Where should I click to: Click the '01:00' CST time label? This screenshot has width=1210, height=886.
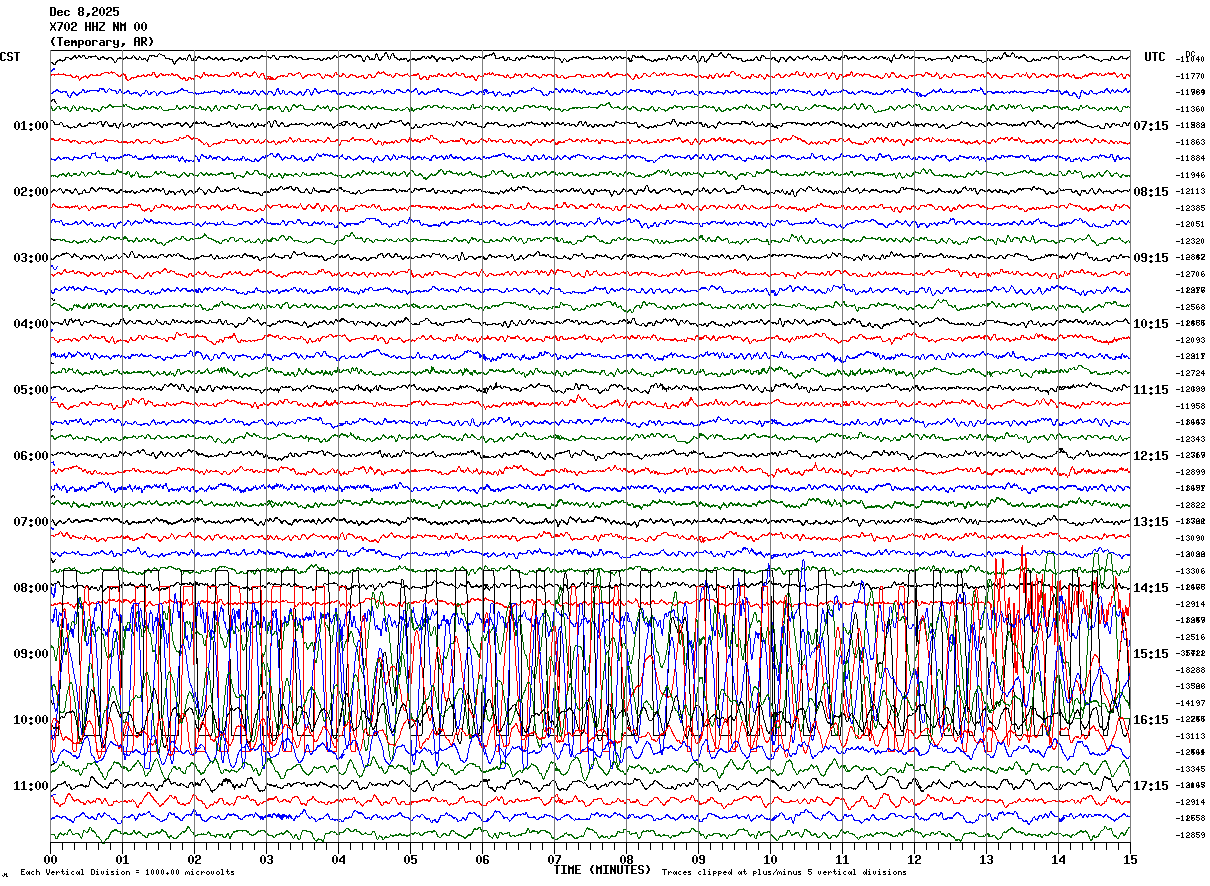tap(30, 126)
